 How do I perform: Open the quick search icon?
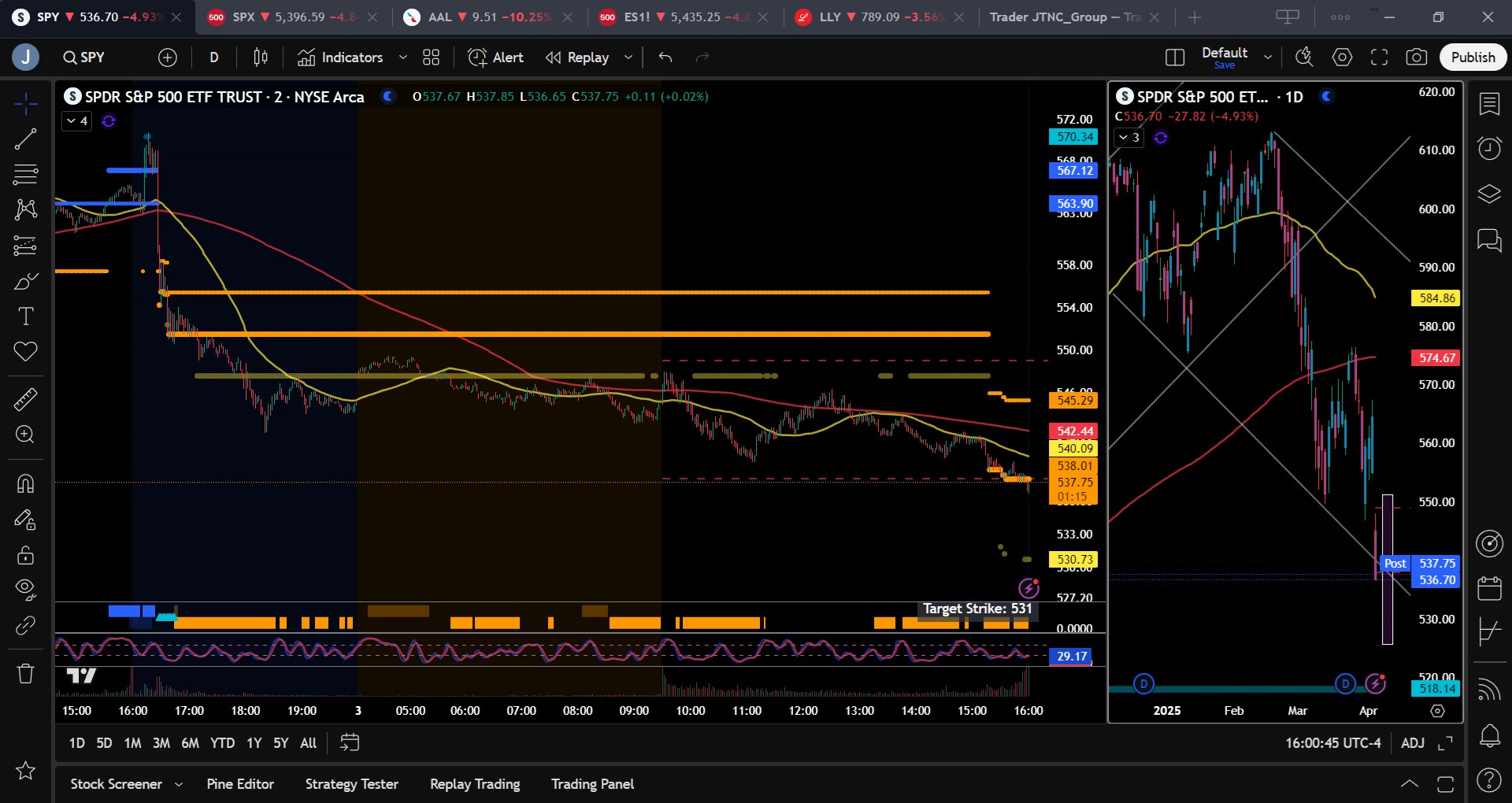pyautogui.click(x=1304, y=57)
